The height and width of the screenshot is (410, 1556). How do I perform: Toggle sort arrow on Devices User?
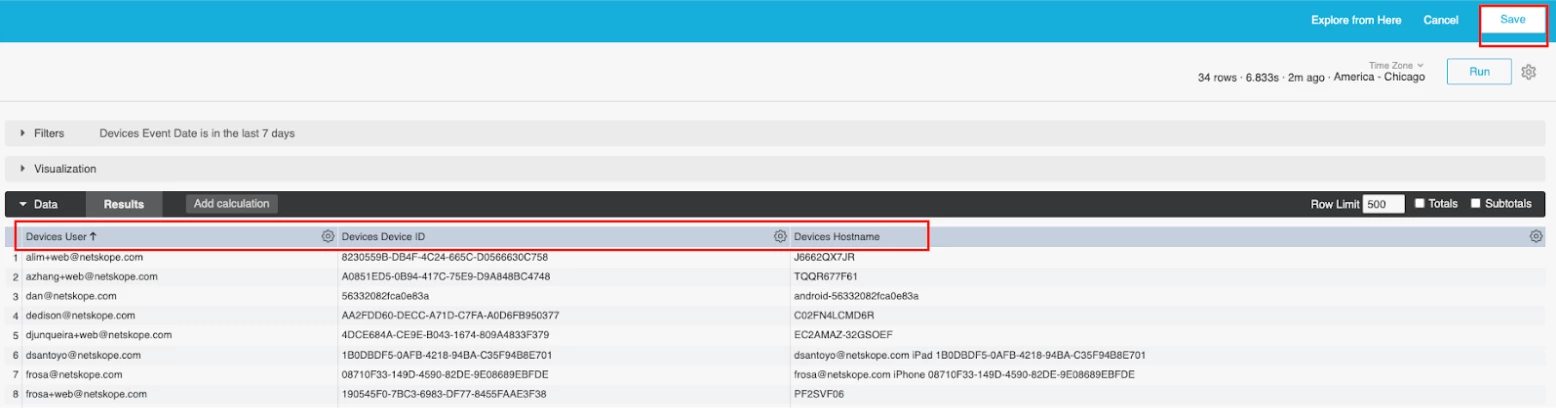point(93,237)
